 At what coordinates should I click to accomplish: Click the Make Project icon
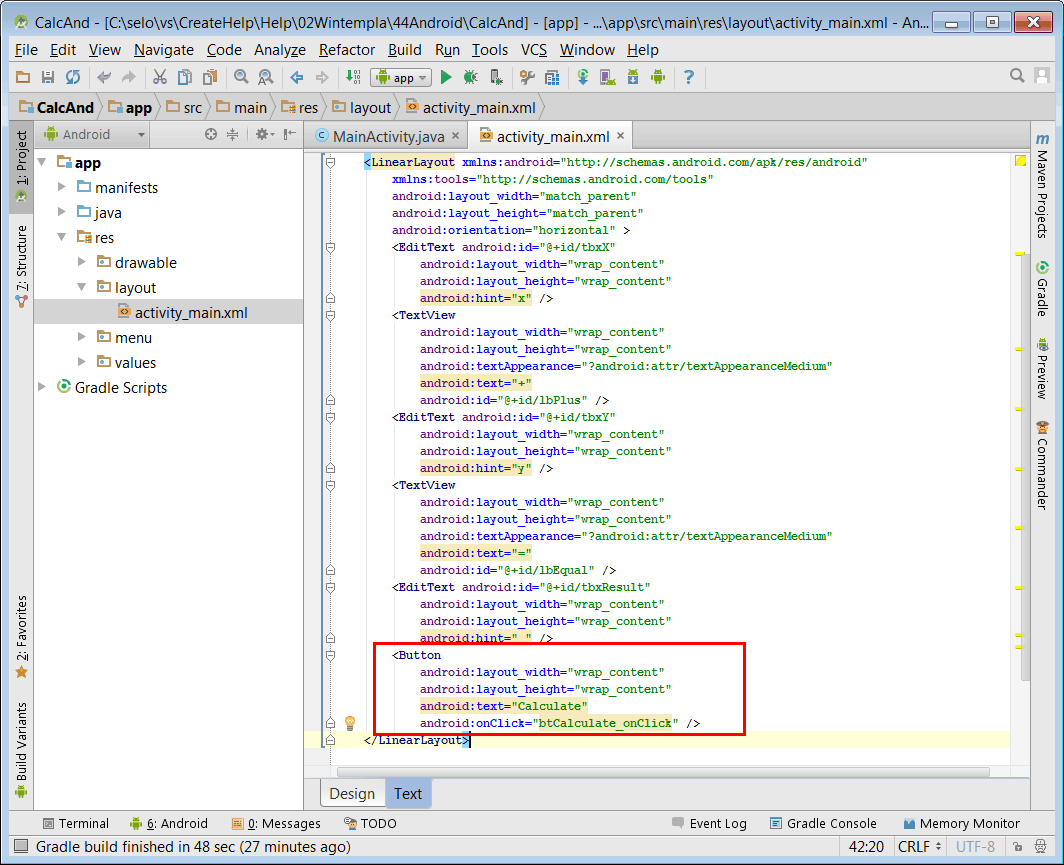coord(353,77)
